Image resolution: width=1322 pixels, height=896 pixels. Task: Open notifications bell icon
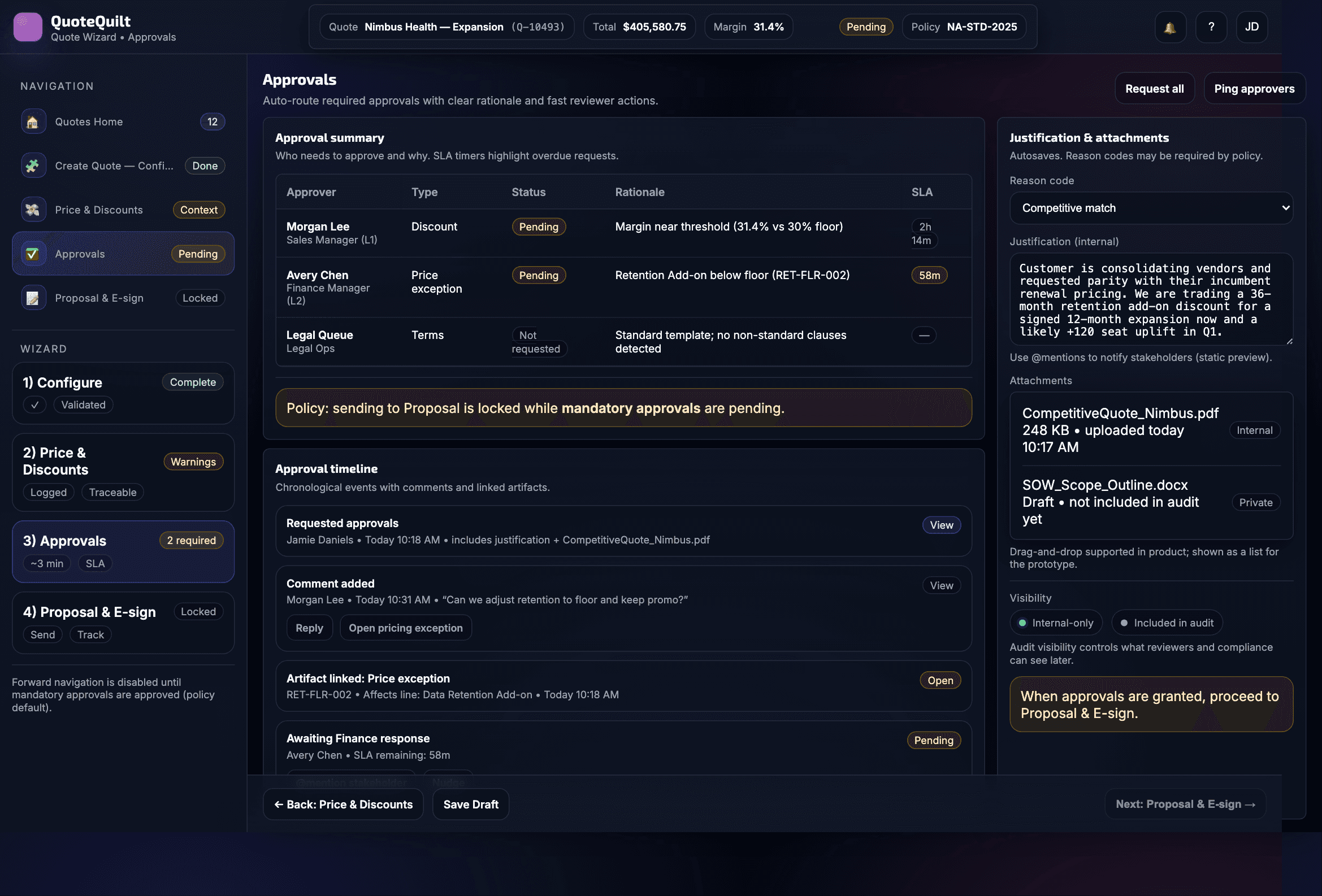click(1169, 27)
